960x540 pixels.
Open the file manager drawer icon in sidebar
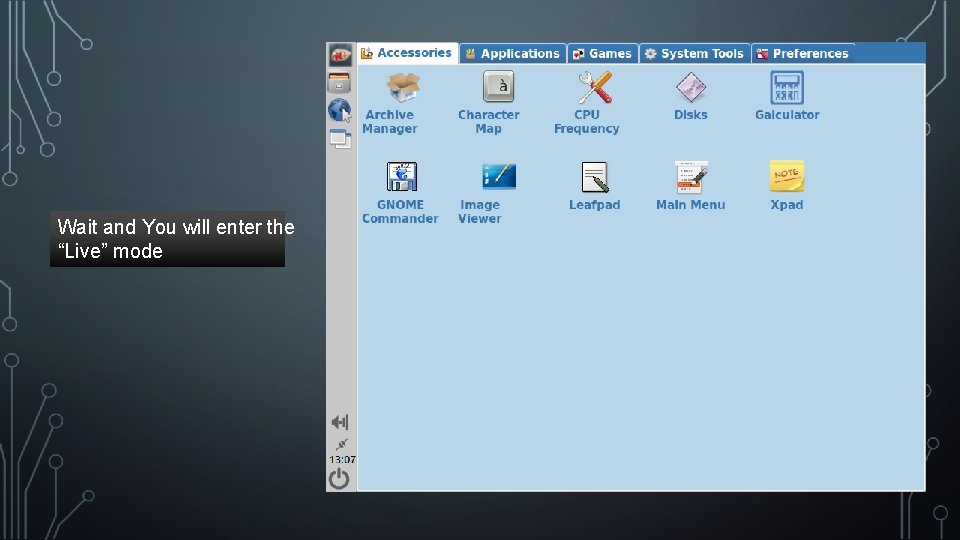click(340, 83)
